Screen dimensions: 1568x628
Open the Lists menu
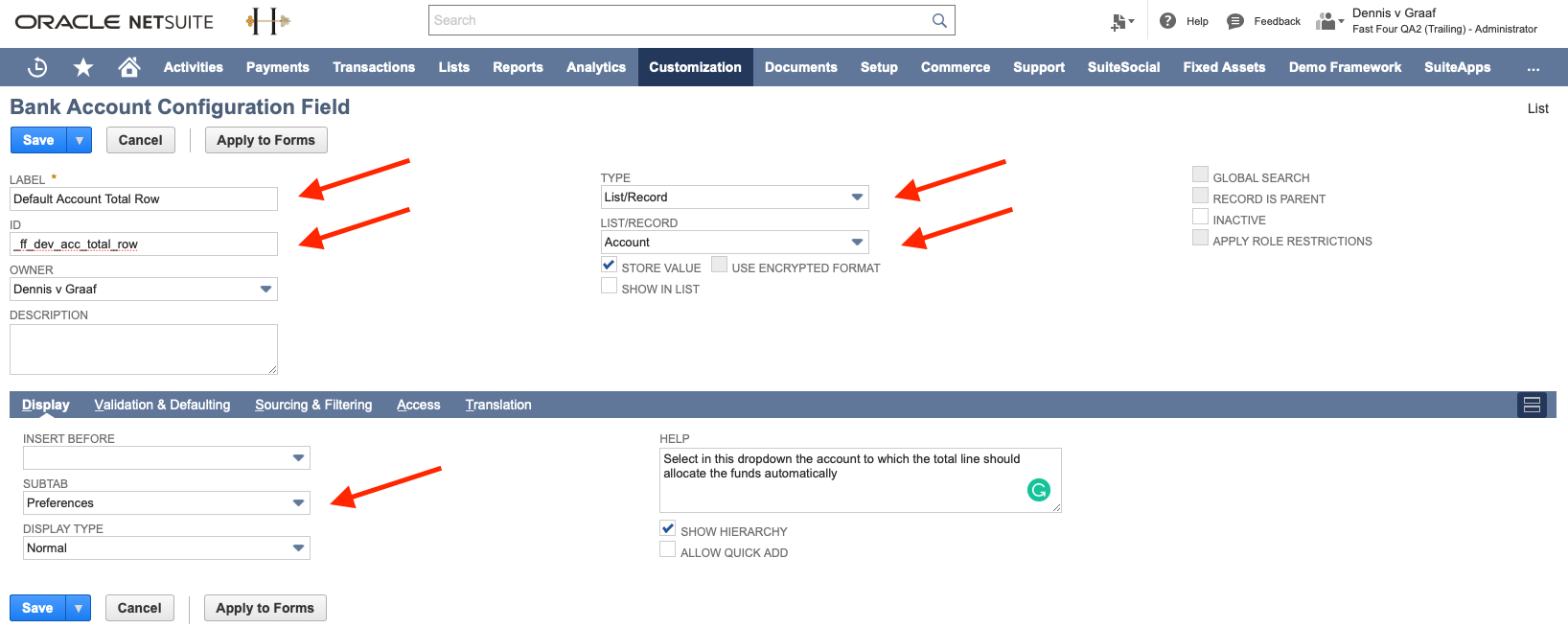pyautogui.click(x=454, y=67)
